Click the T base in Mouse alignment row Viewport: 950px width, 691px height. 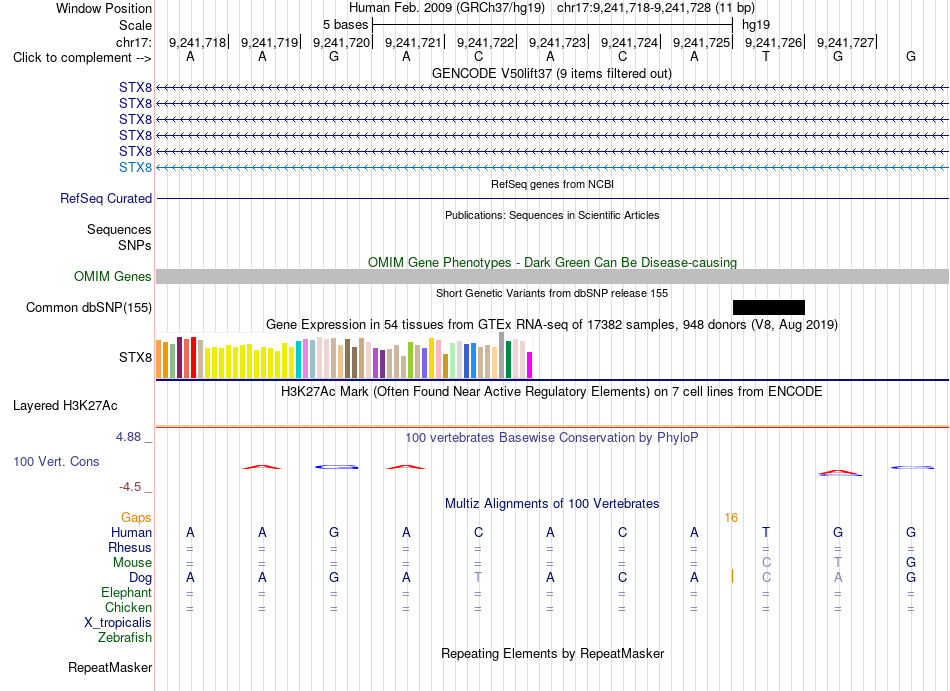click(x=838, y=562)
